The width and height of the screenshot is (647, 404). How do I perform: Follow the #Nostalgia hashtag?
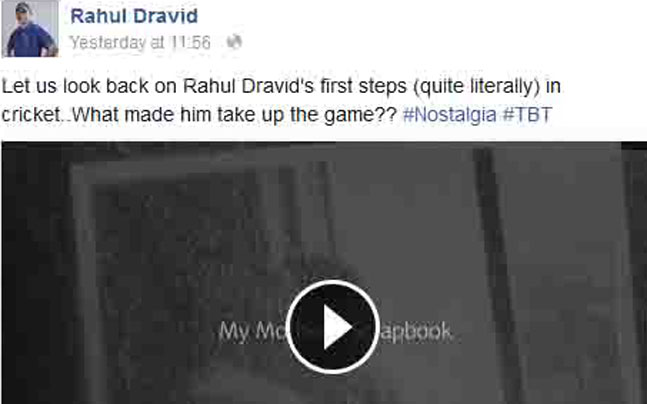(449, 114)
